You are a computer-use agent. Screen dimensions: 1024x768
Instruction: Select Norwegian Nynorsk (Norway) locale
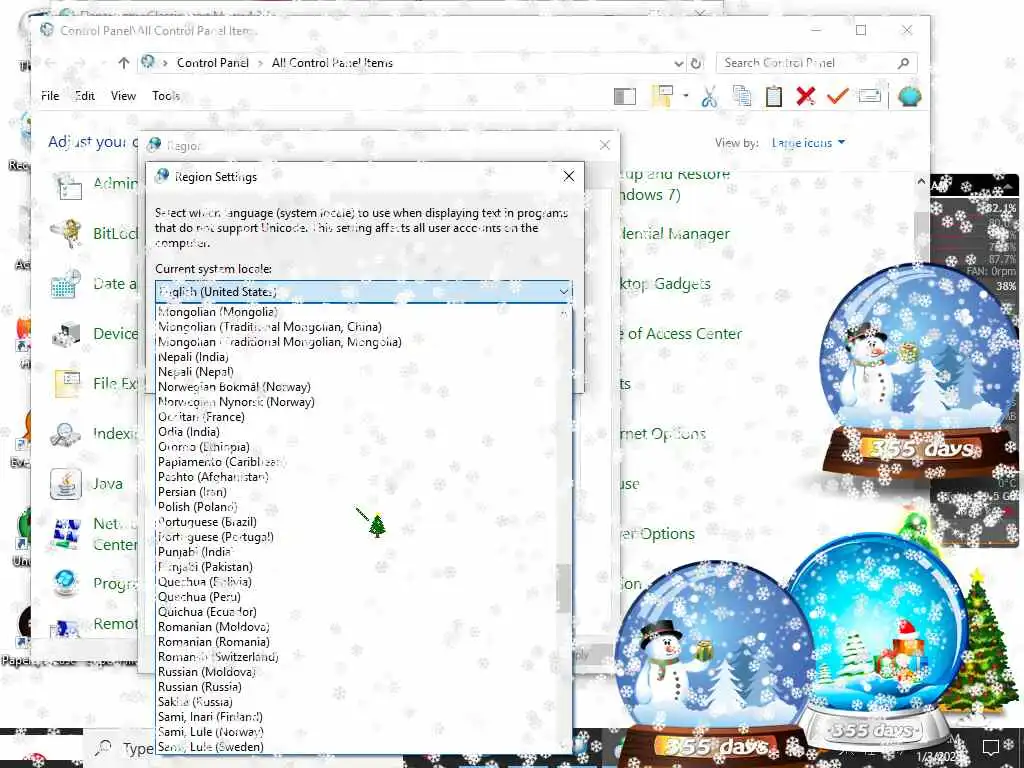pyautogui.click(x=357, y=402)
